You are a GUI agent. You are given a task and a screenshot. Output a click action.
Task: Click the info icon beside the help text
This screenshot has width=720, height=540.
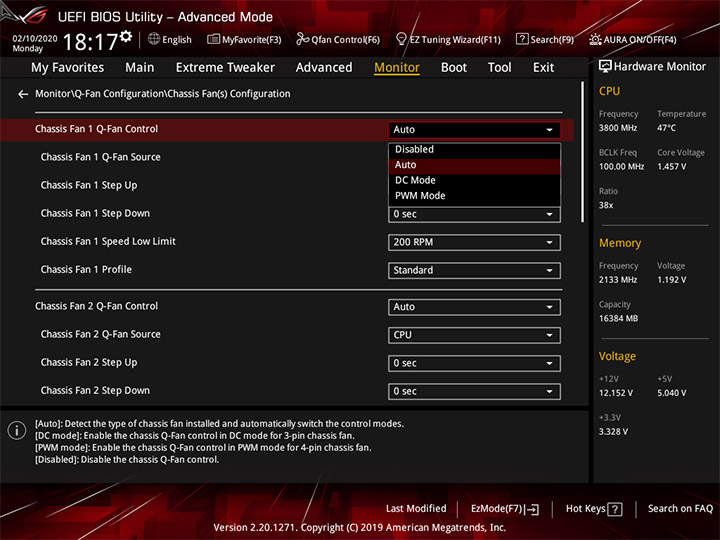(17, 430)
